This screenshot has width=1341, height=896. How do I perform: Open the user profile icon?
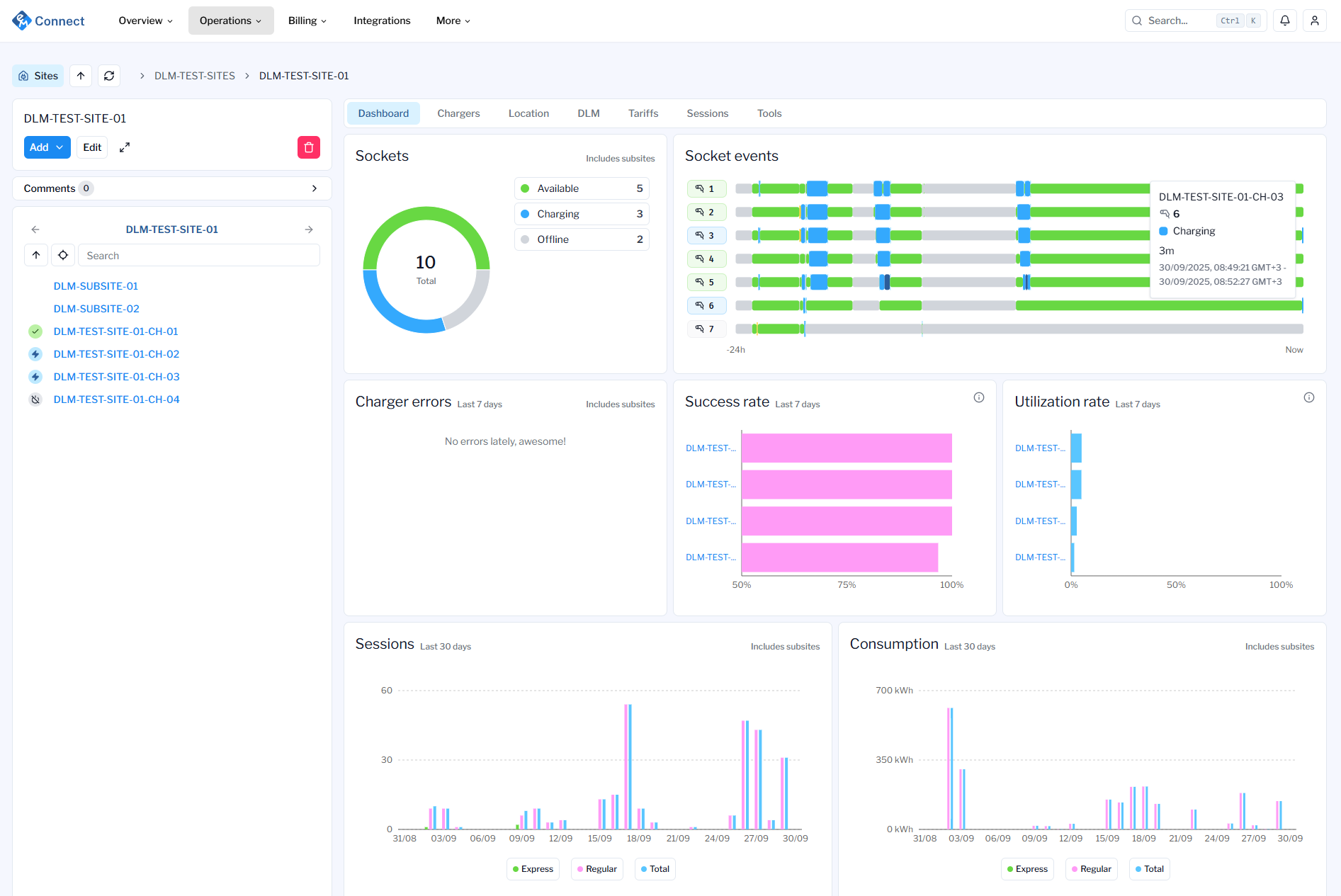click(x=1315, y=21)
